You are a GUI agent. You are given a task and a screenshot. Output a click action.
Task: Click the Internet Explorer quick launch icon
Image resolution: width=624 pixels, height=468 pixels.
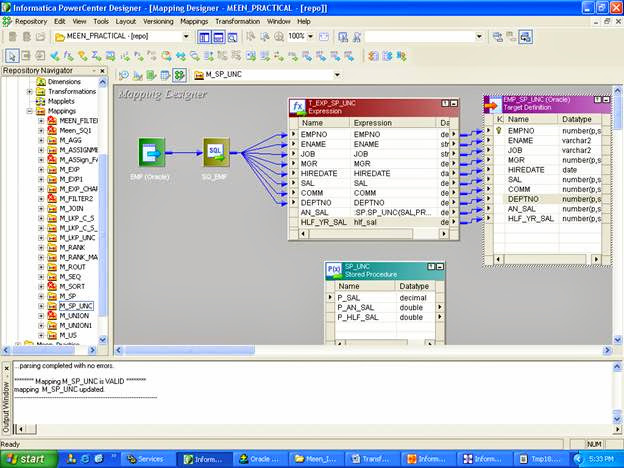pyautogui.click(x=86, y=459)
